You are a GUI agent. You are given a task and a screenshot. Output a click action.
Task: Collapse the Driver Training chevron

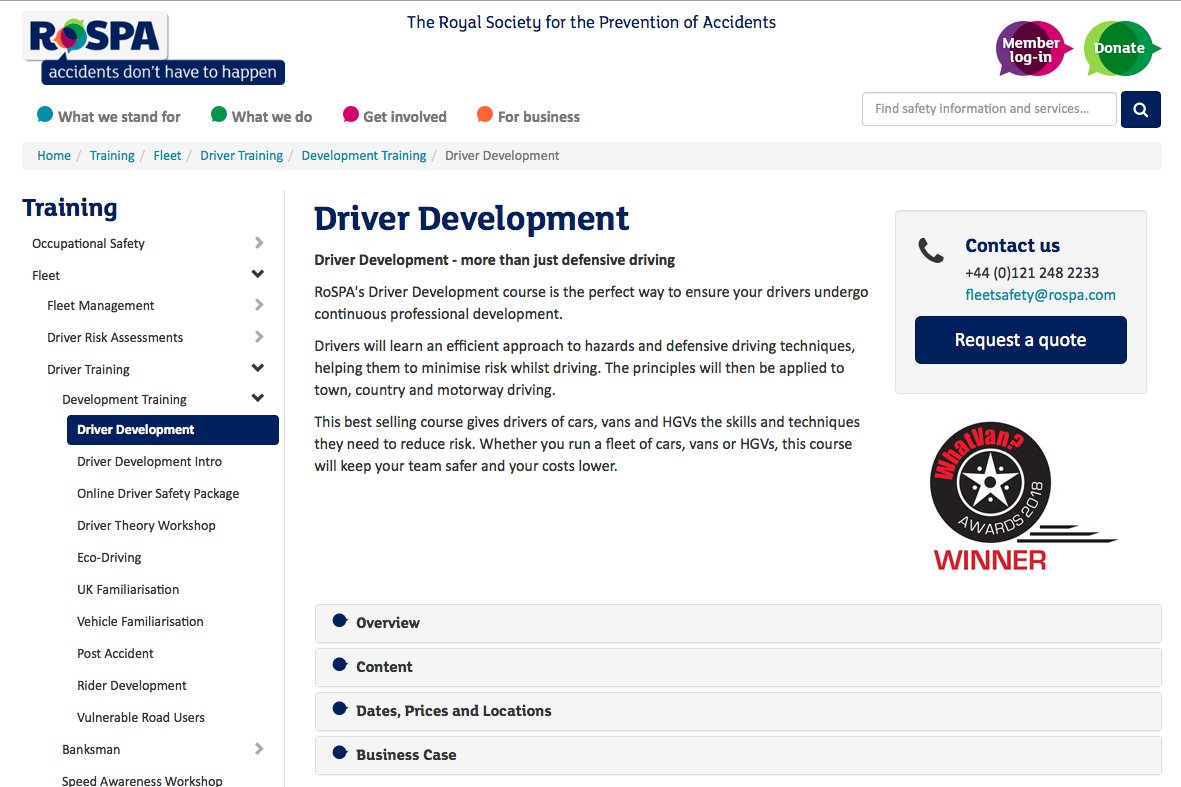click(x=258, y=368)
